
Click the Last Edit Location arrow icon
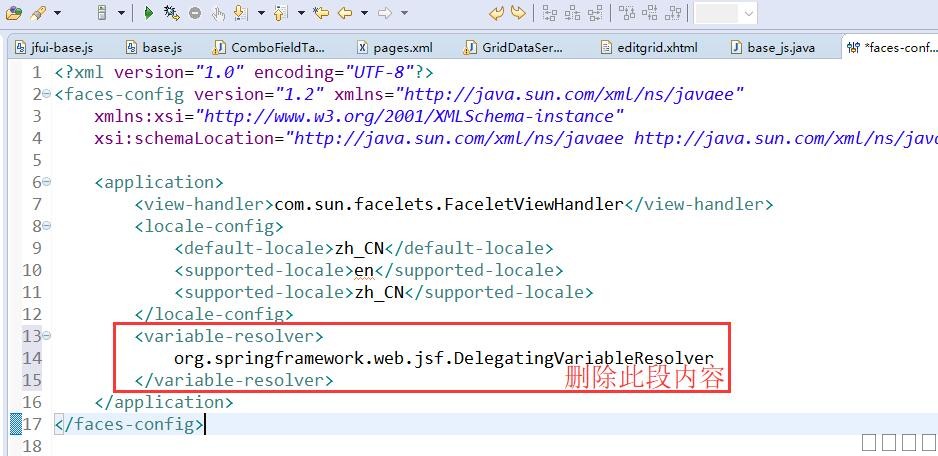tap(321, 13)
